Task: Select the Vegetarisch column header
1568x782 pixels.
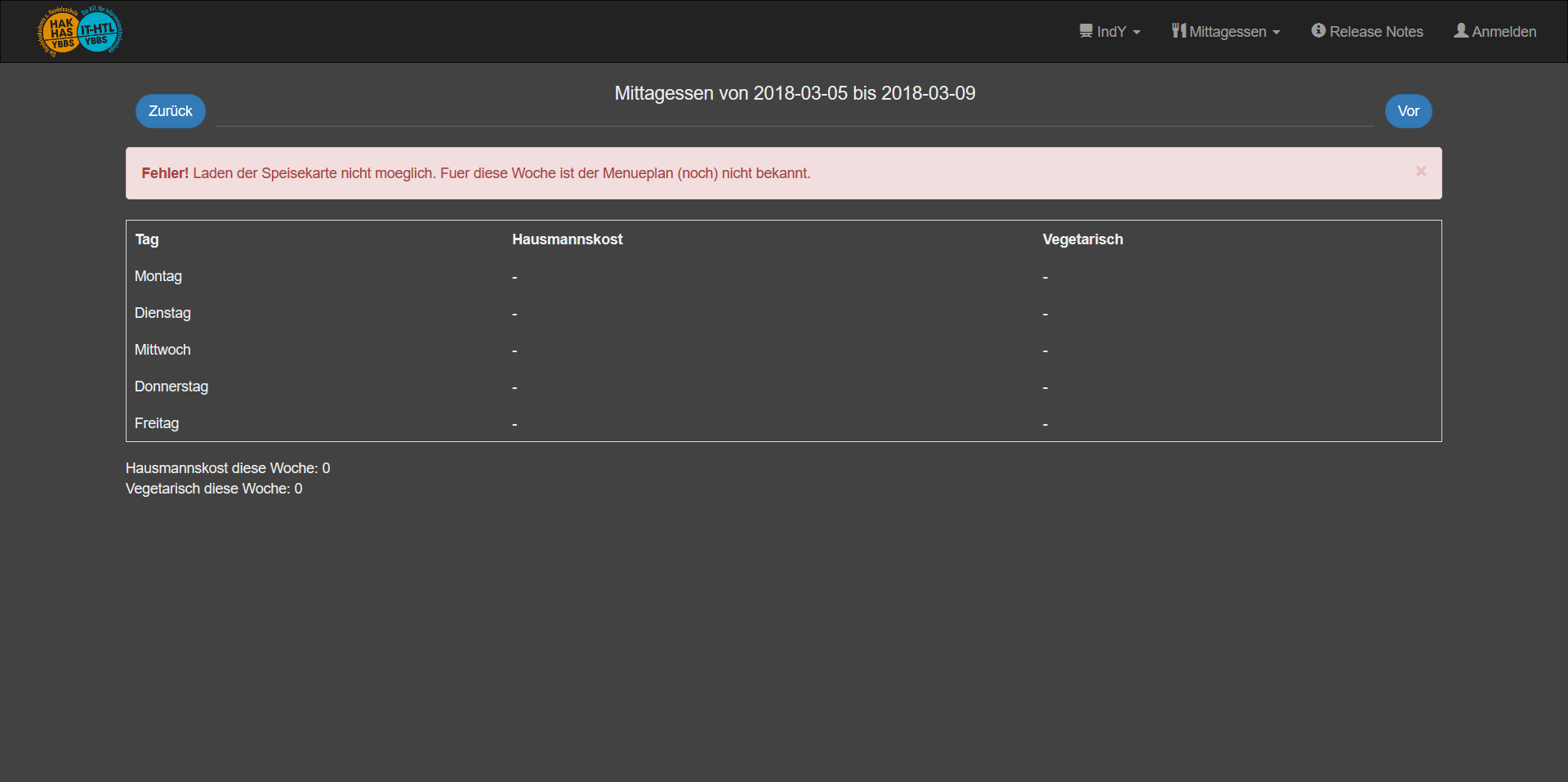Action: point(1083,239)
